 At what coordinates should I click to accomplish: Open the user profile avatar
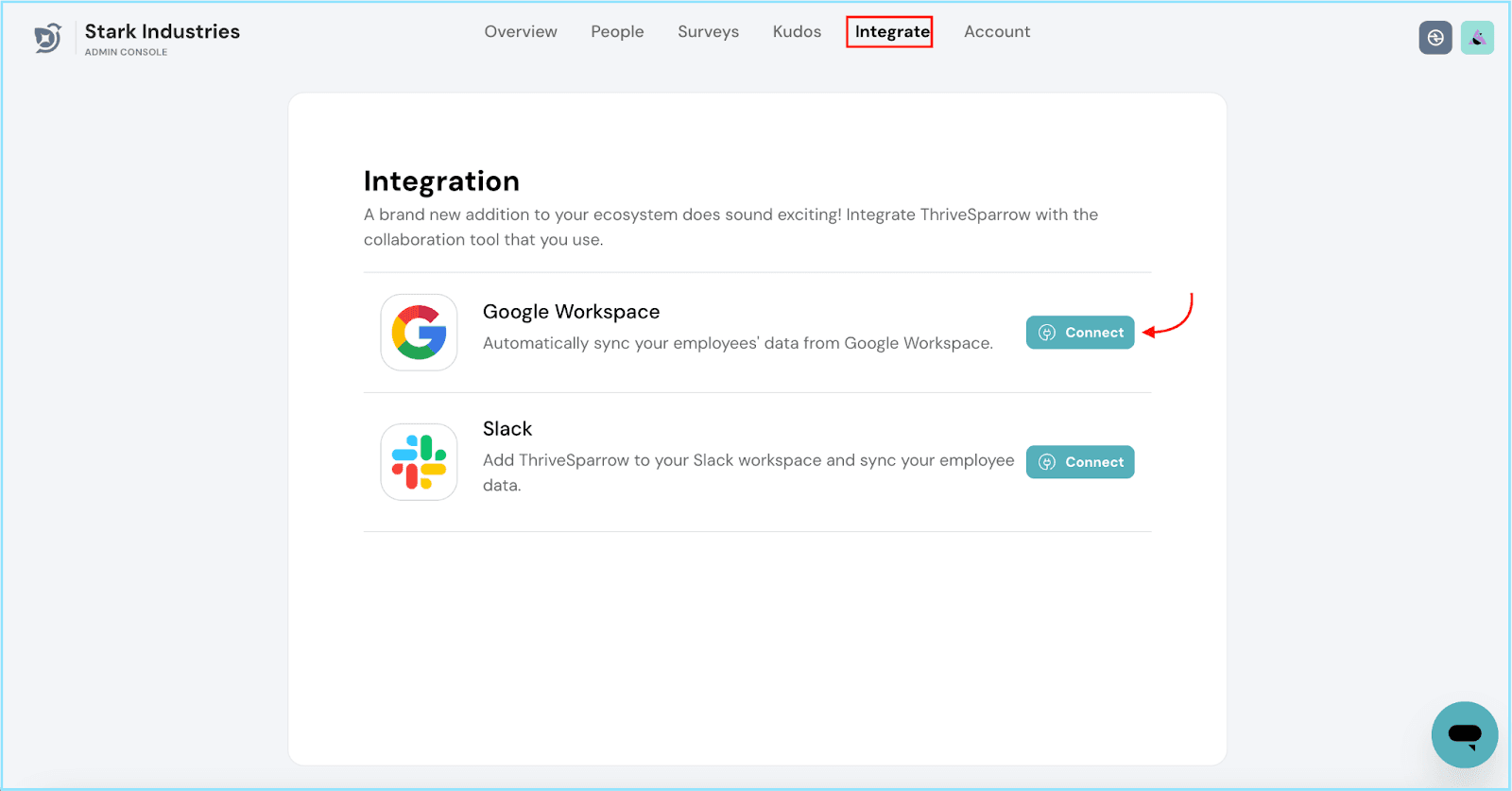point(1477,38)
